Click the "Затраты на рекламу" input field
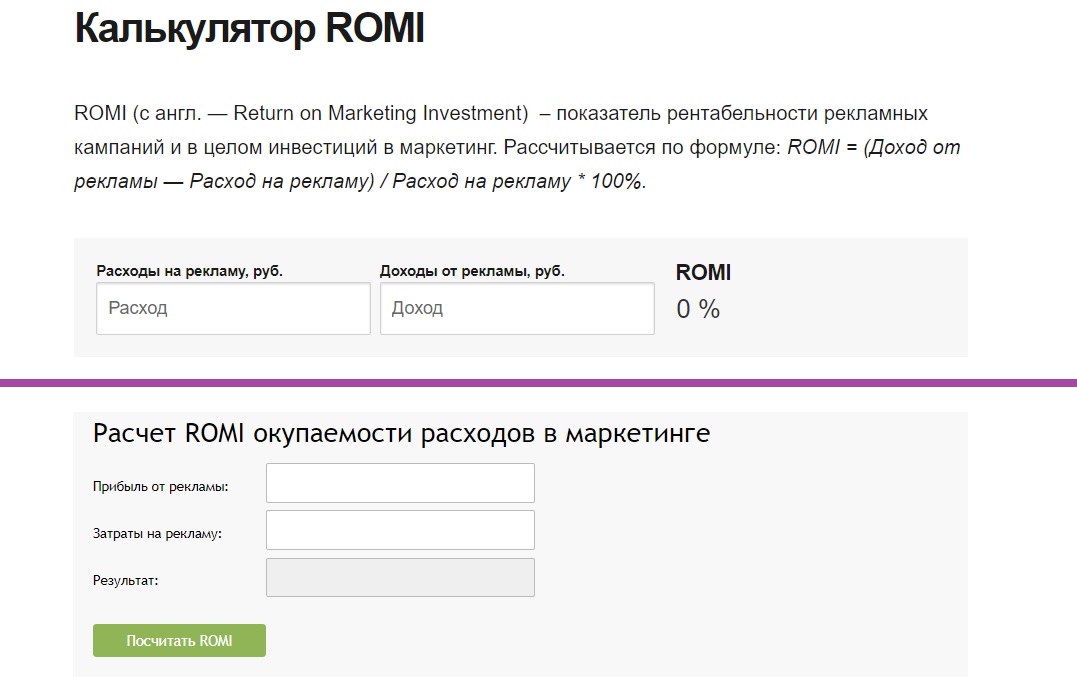Viewport: 1077px width, 677px height. coord(399,529)
